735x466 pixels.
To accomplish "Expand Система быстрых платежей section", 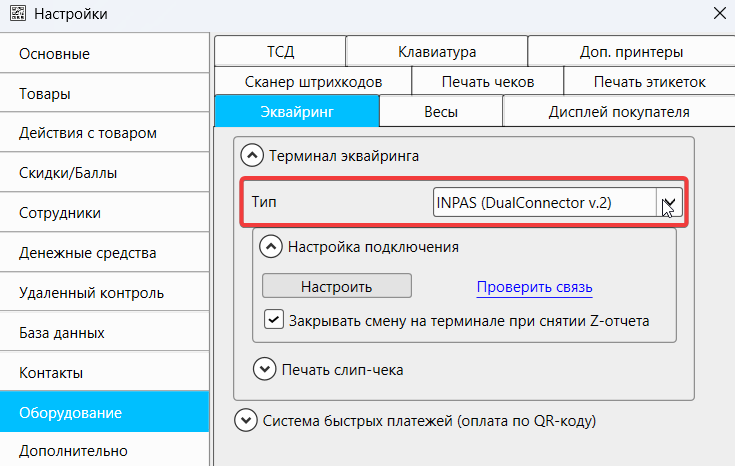I will tap(245, 421).
